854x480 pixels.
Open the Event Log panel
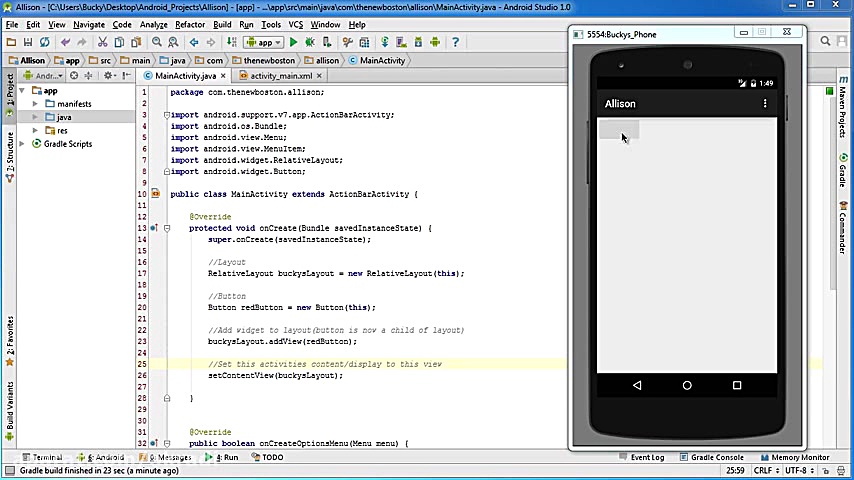[x=642, y=457]
